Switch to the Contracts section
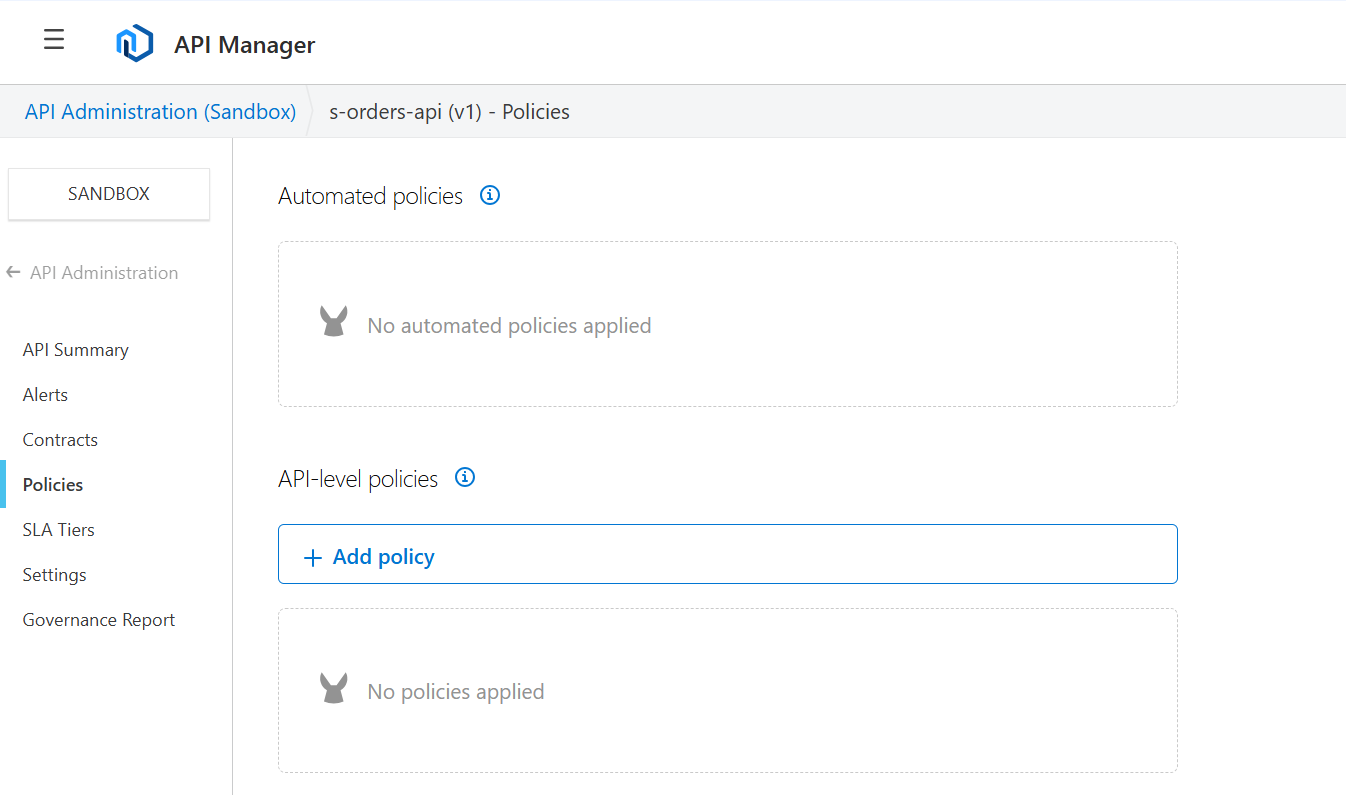 tap(60, 439)
